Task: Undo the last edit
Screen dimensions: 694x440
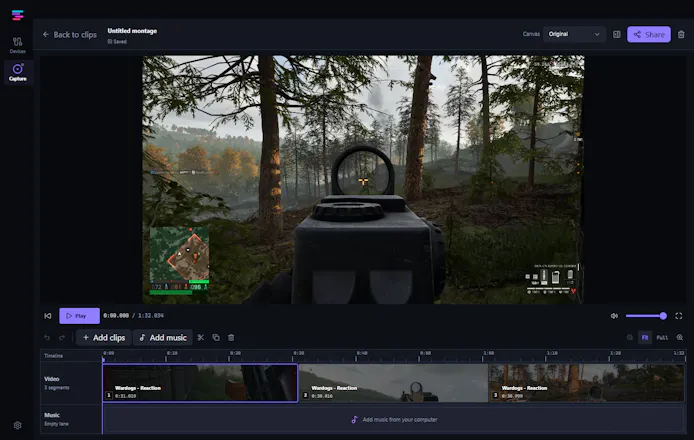Action: point(47,338)
